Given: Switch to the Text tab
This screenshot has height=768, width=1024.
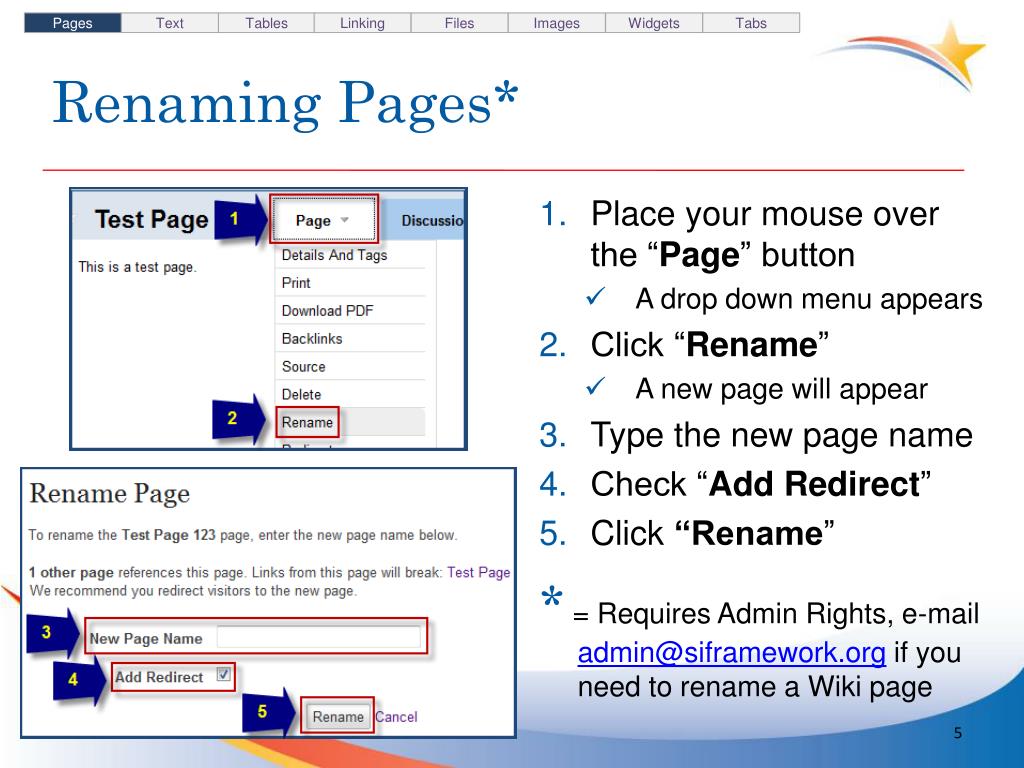Looking at the screenshot, I should [x=170, y=23].
